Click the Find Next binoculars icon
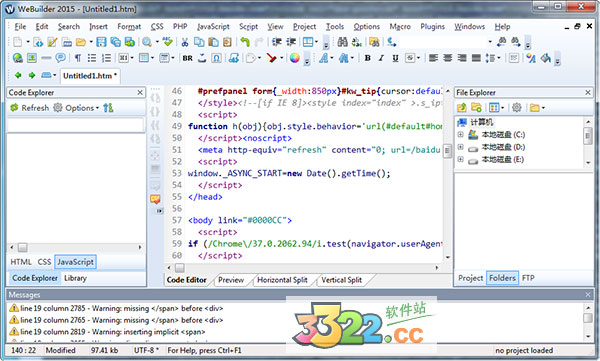 [x=516, y=42]
